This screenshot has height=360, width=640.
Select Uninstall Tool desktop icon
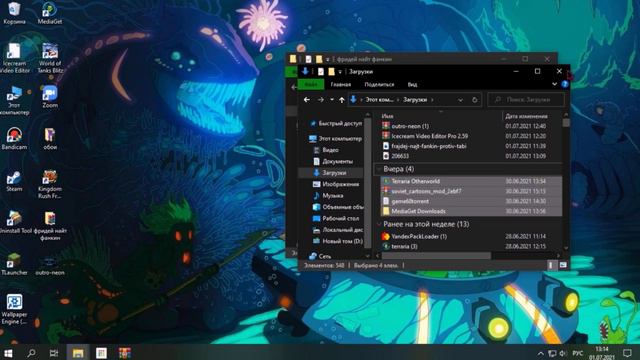pos(14,222)
